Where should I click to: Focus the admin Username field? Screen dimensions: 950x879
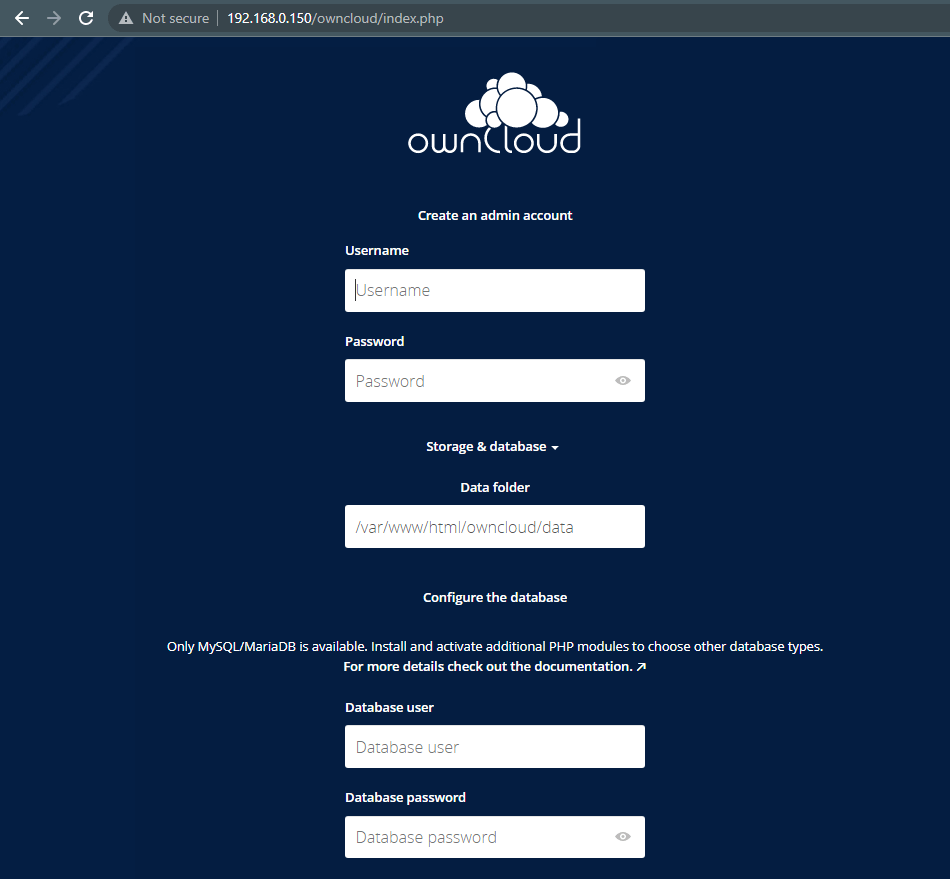(494, 291)
